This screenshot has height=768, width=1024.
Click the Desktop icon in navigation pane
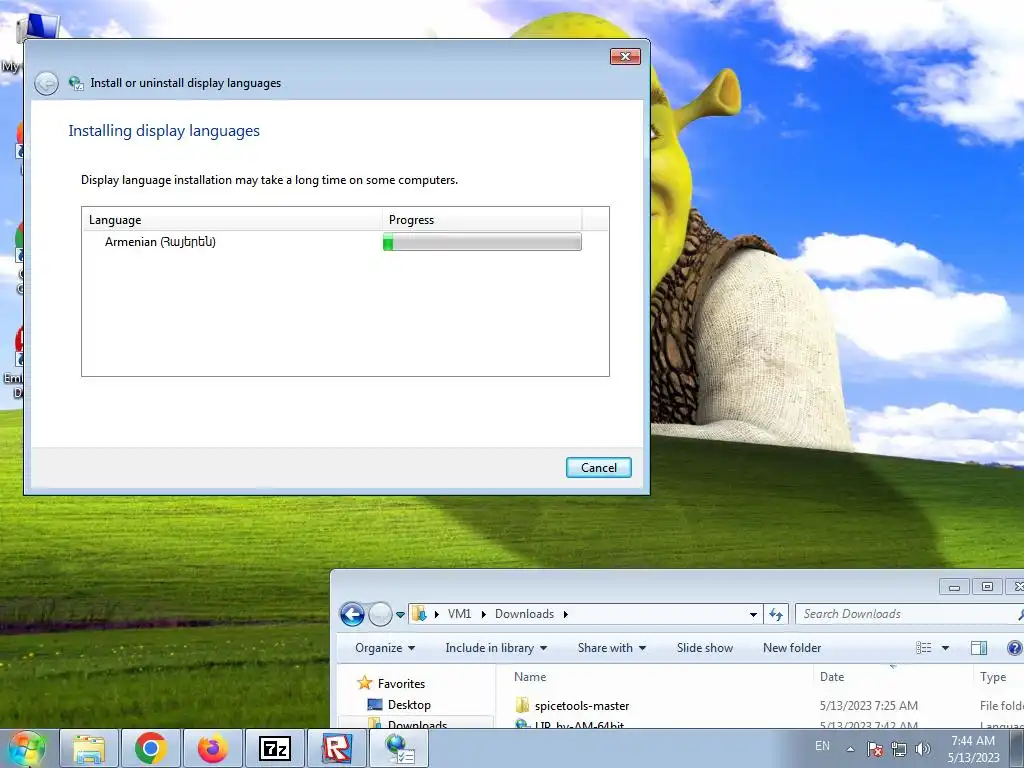click(x=375, y=704)
